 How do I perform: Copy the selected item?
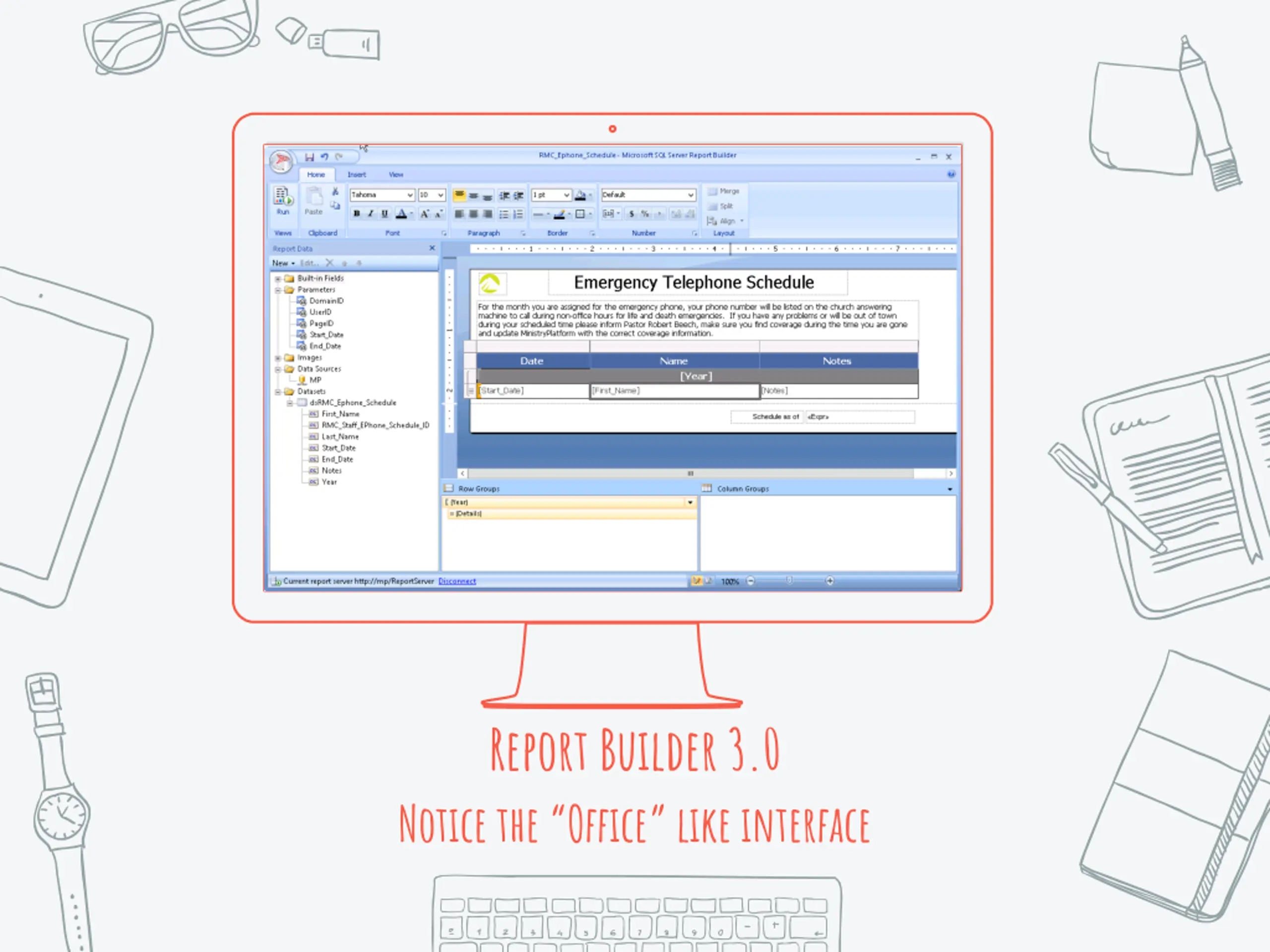point(335,205)
